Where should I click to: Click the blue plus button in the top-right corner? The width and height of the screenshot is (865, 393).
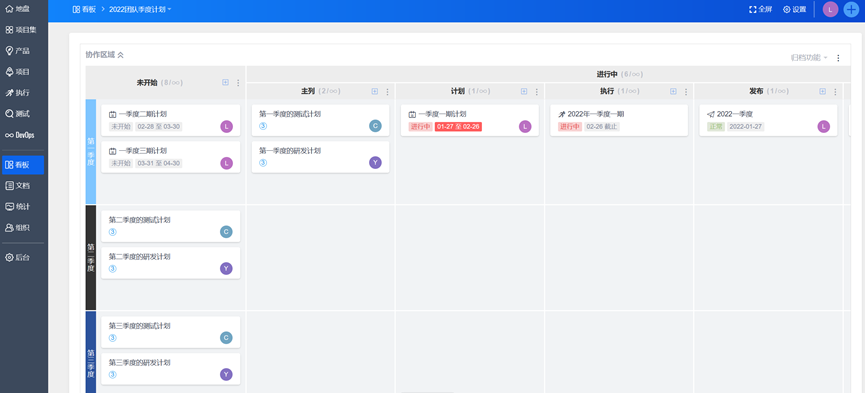(x=852, y=9)
